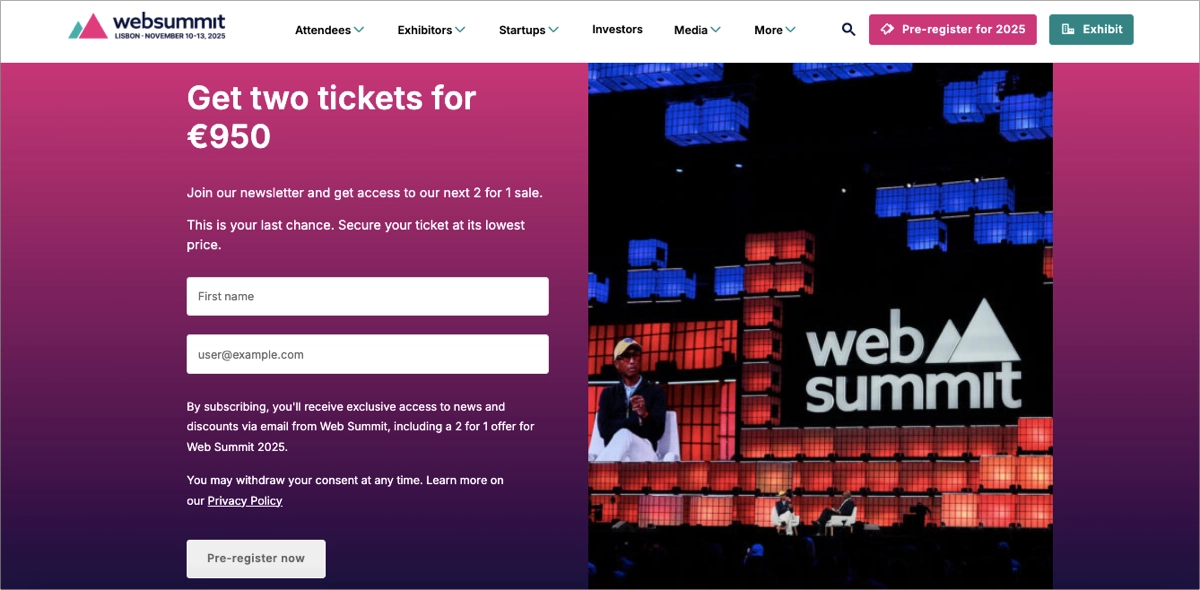
Task: Expand the Attendees dropdown chevron
Action: pyautogui.click(x=359, y=30)
